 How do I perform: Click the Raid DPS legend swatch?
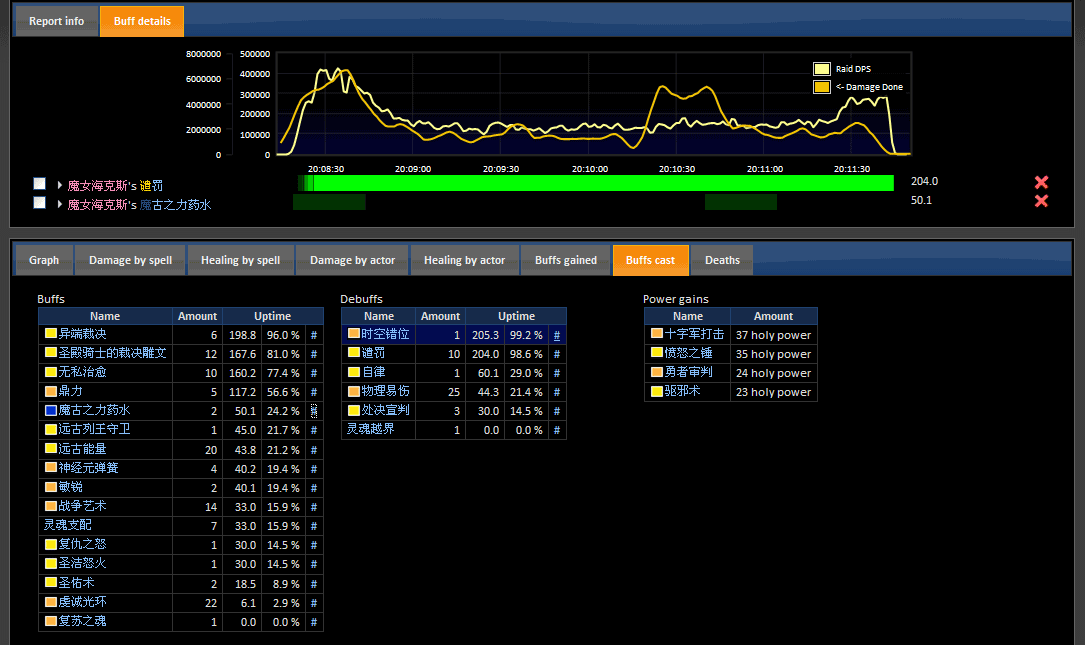[821, 69]
